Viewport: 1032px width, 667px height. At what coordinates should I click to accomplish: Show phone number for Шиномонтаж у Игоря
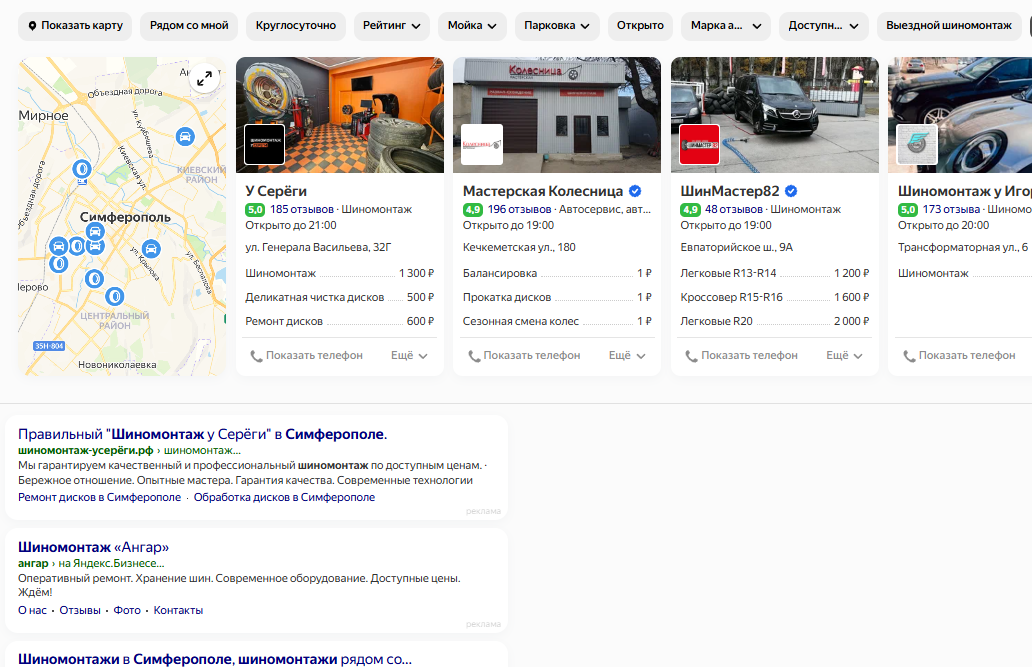pyautogui.click(x=959, y=356)
